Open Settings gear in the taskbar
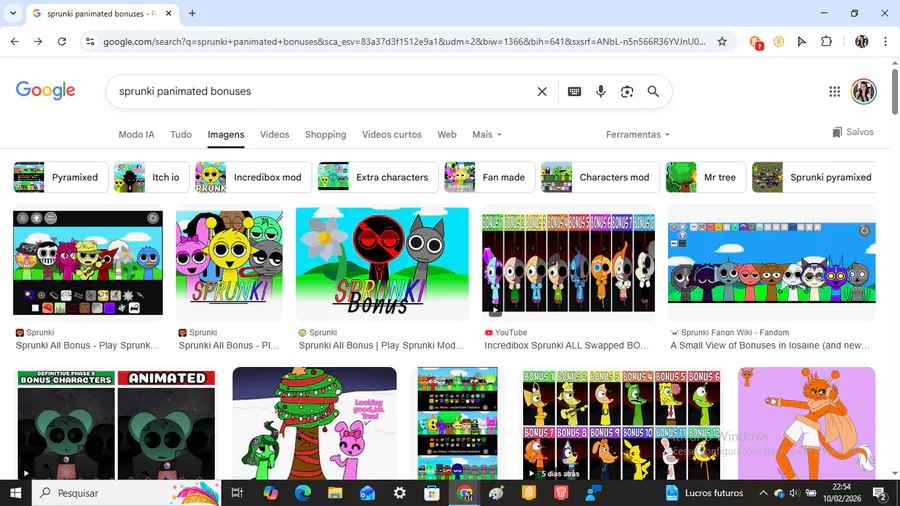900x506 pixels. click(x=399, y=493)
